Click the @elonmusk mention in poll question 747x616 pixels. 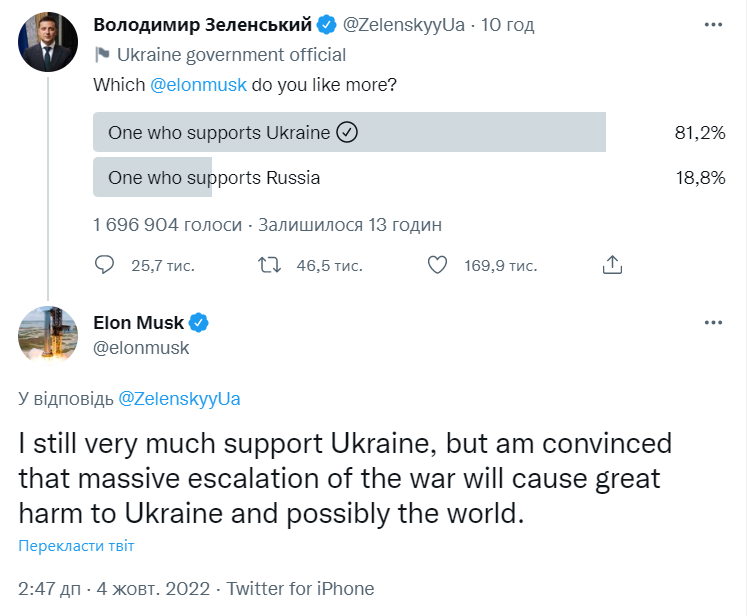[198, 85]
